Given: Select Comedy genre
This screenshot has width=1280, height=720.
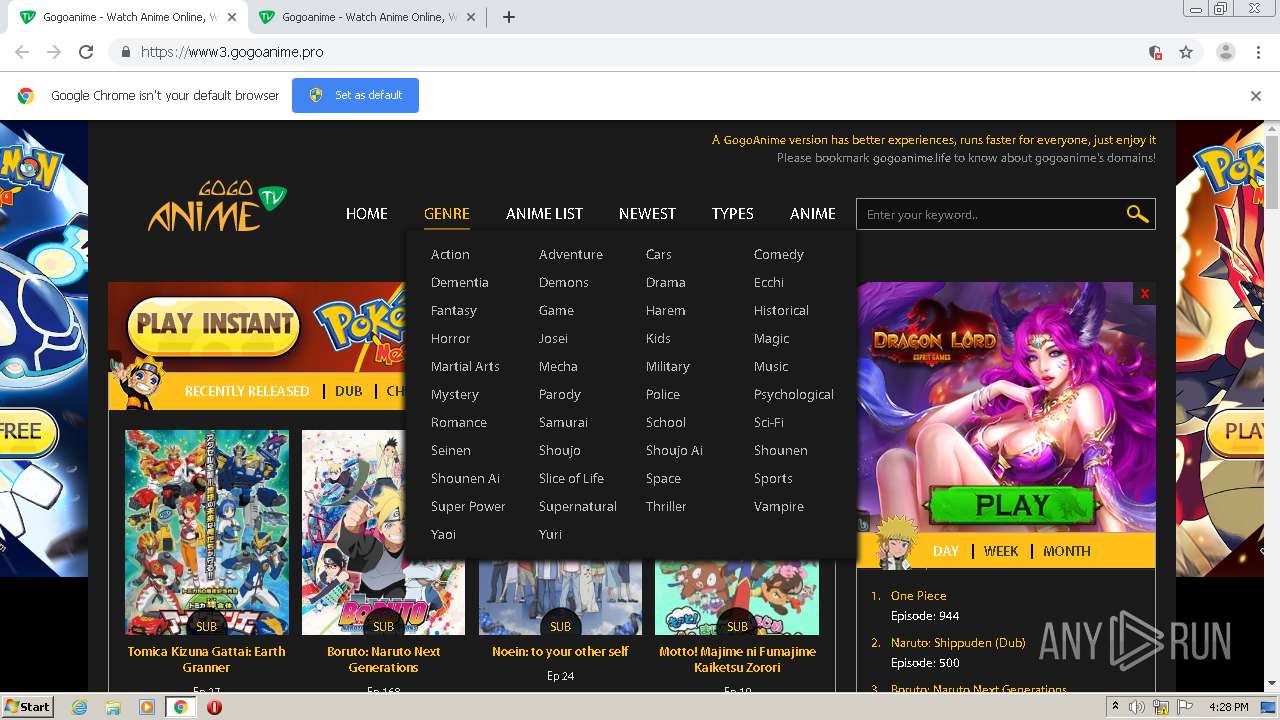Looking at the screenshot, I should point(778,254).
